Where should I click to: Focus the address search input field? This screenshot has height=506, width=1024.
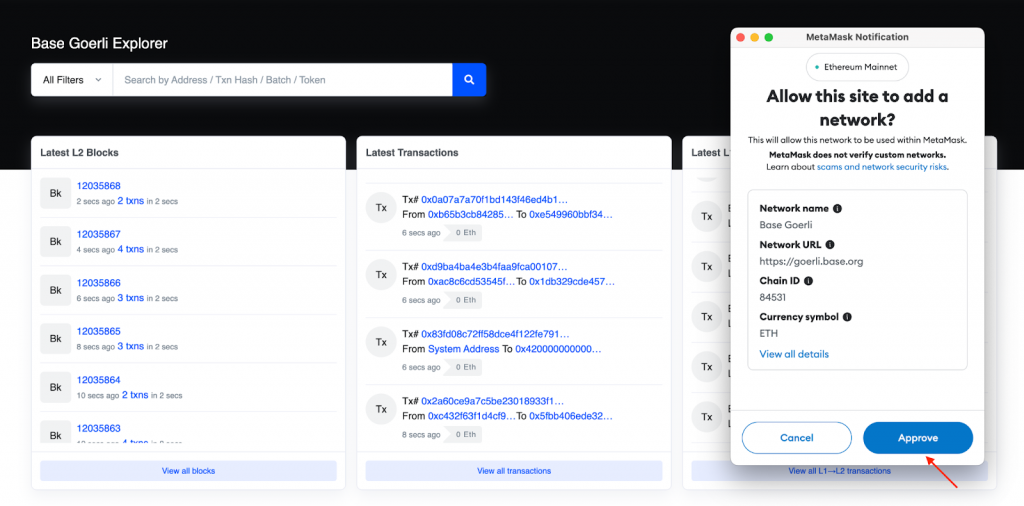(282, 80)
